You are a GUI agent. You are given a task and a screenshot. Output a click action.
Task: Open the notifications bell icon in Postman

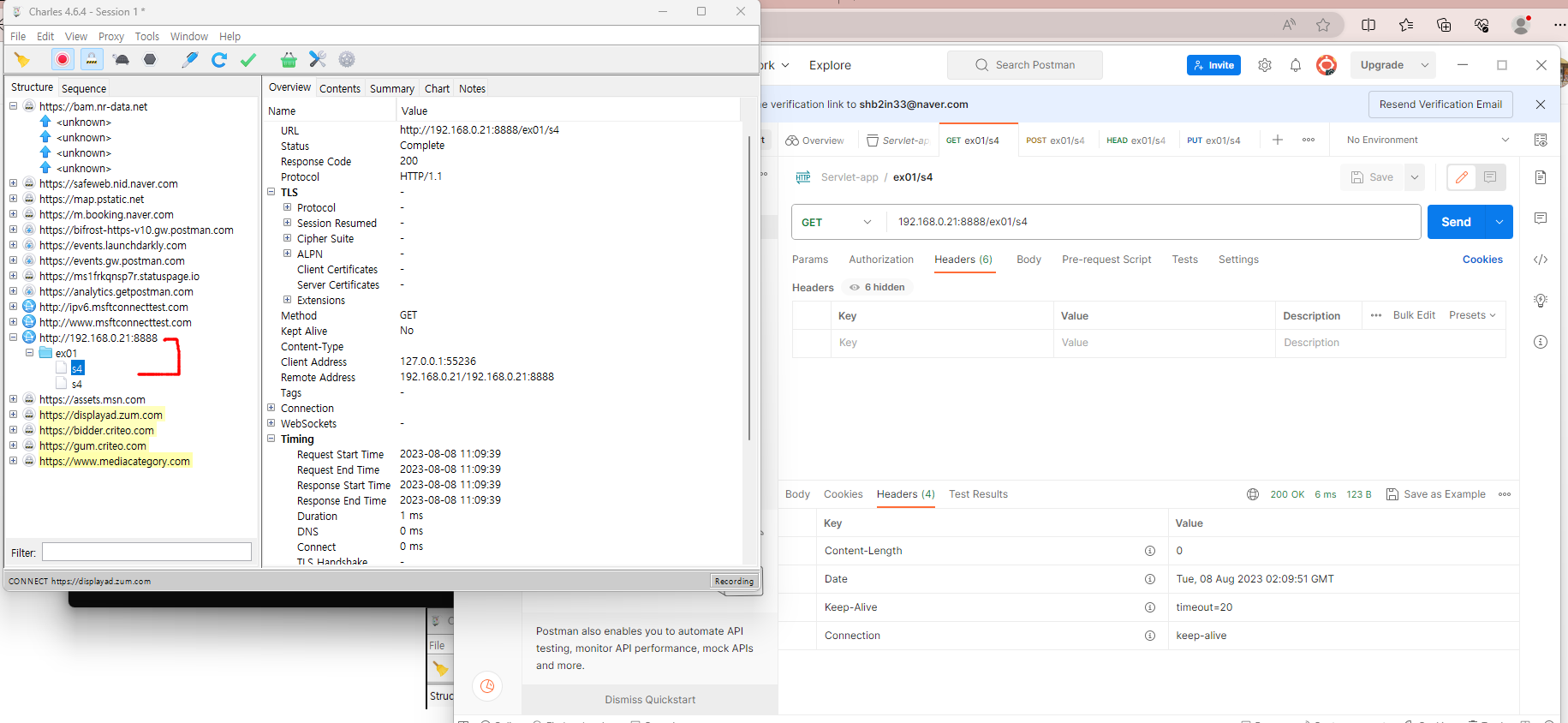click(1296, 65)
